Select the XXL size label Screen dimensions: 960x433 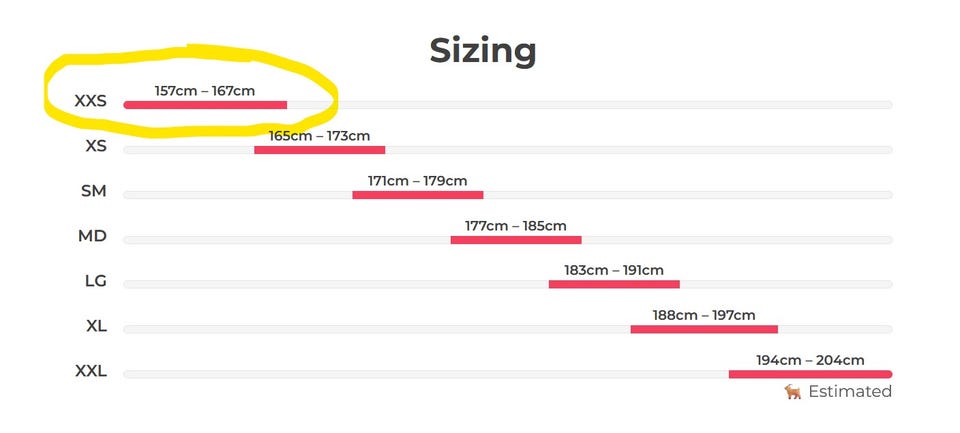91,371
